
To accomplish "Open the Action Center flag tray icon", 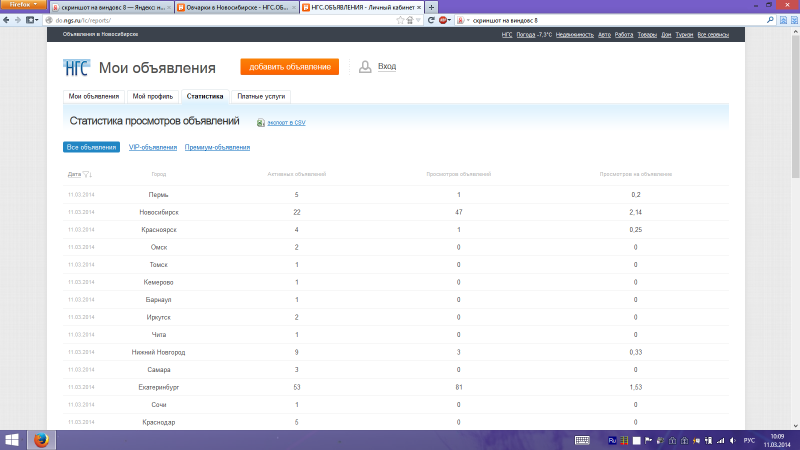I will [x=648, y=440].
